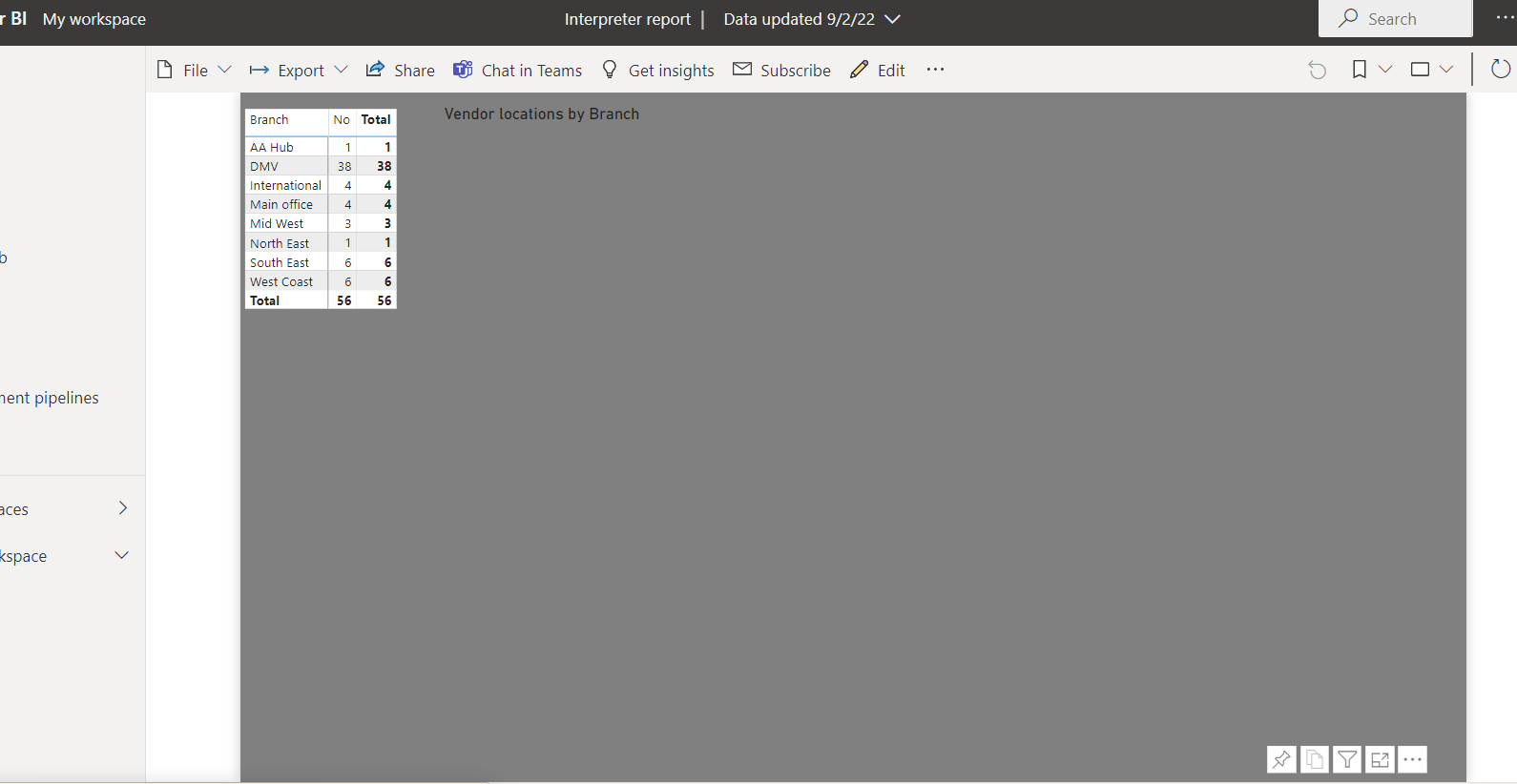The width and height of the screenshot is (1517, 784).
Task: Select the South East row
Action: [x=320, y=262]
